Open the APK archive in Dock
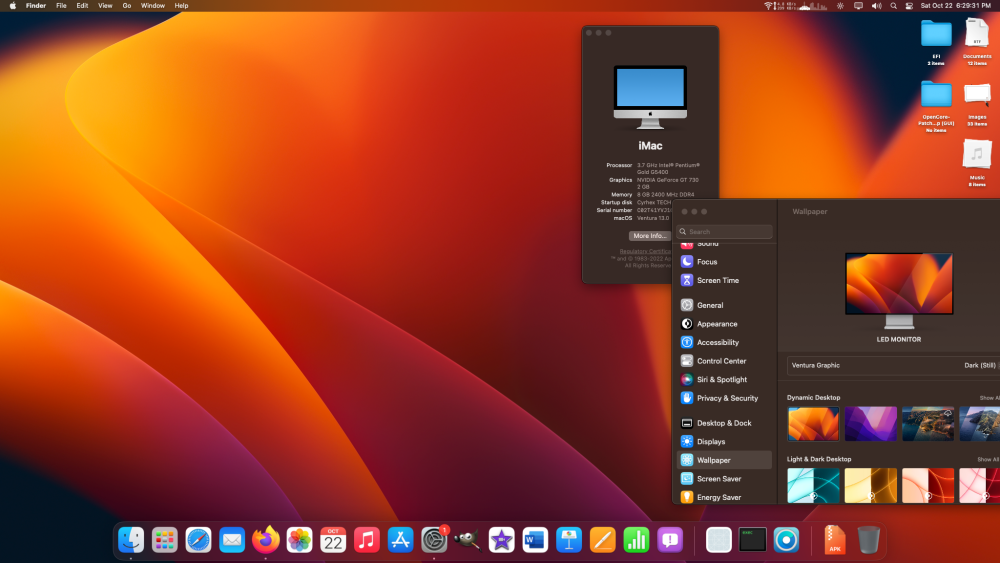The width and height of the screenshot is (1000, 563). click(x=834, y=539)
